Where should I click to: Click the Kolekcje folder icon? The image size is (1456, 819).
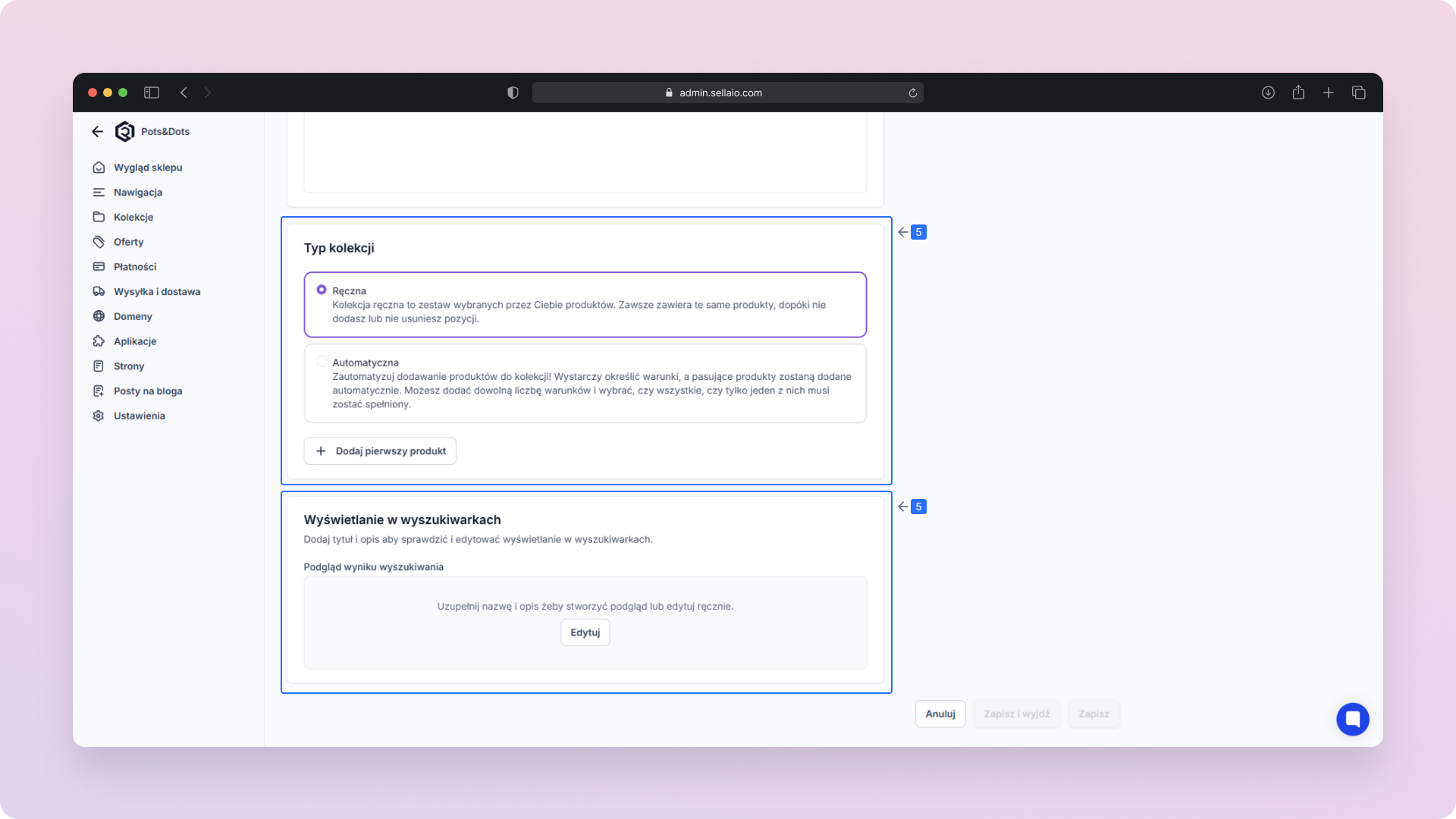99,217
